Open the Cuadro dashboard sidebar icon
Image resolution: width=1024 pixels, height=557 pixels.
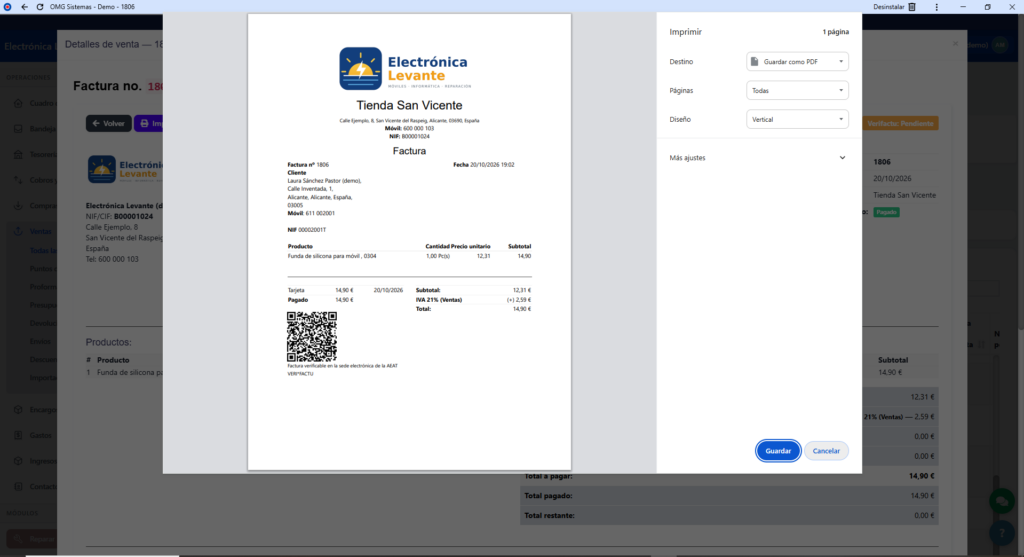coord(18,103)
